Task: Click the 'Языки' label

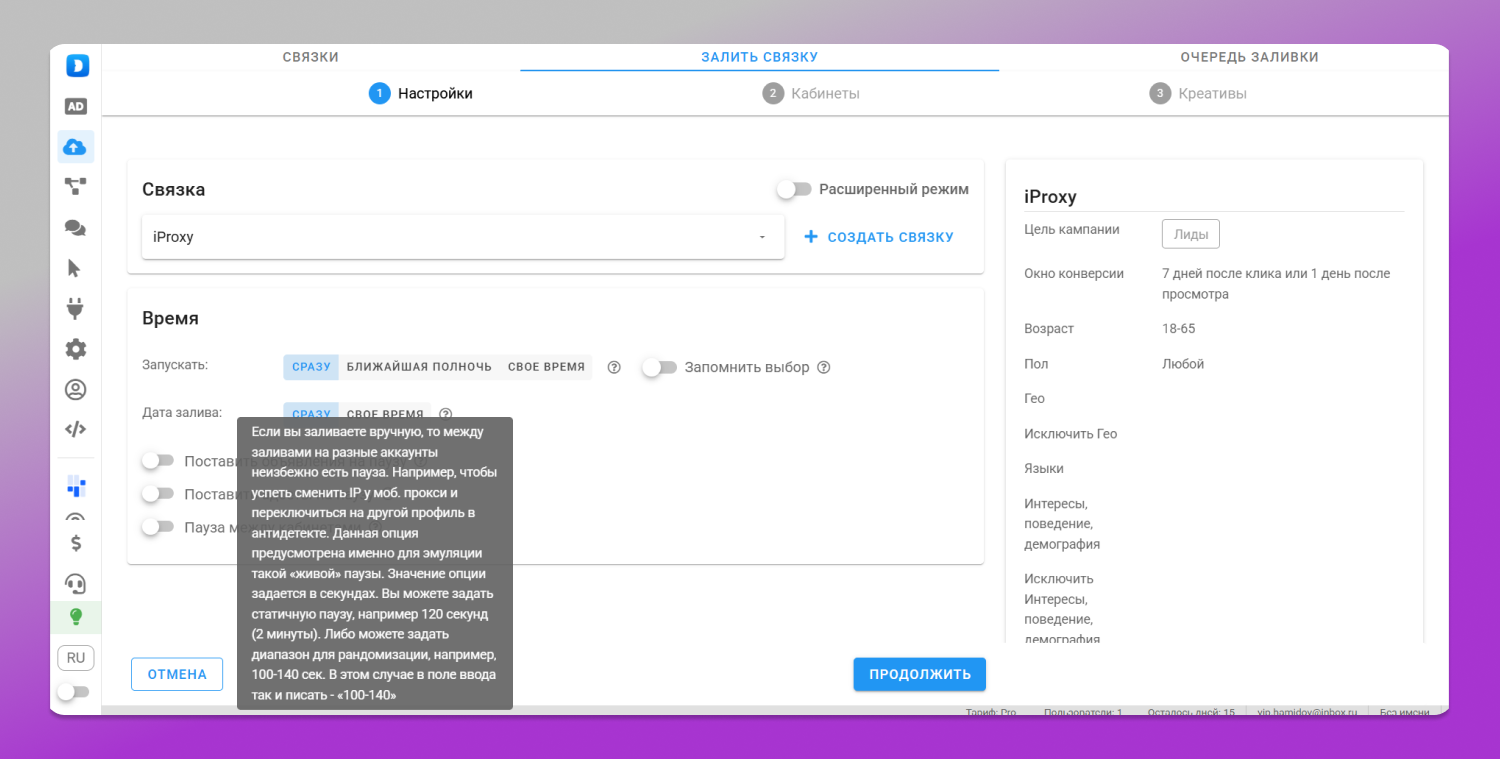Action: coord(1044,469)
